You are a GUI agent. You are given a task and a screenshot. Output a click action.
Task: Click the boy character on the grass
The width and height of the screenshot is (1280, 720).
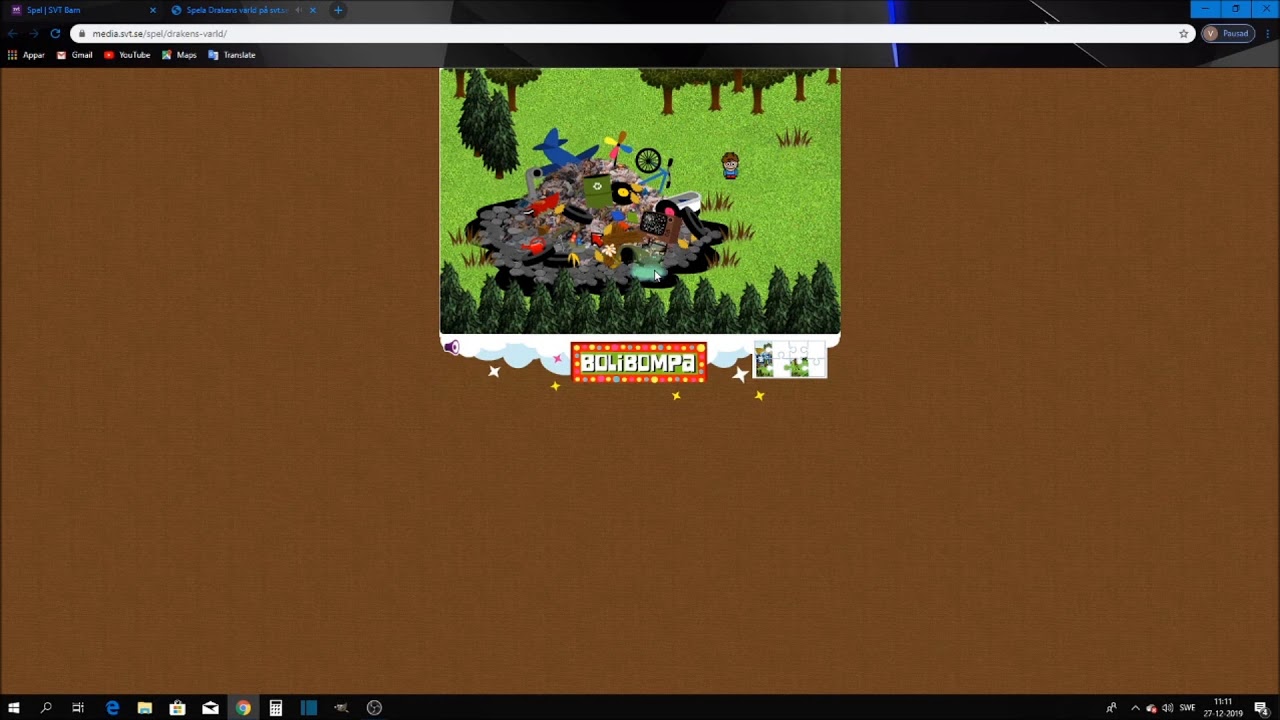[x=730, y=166]
